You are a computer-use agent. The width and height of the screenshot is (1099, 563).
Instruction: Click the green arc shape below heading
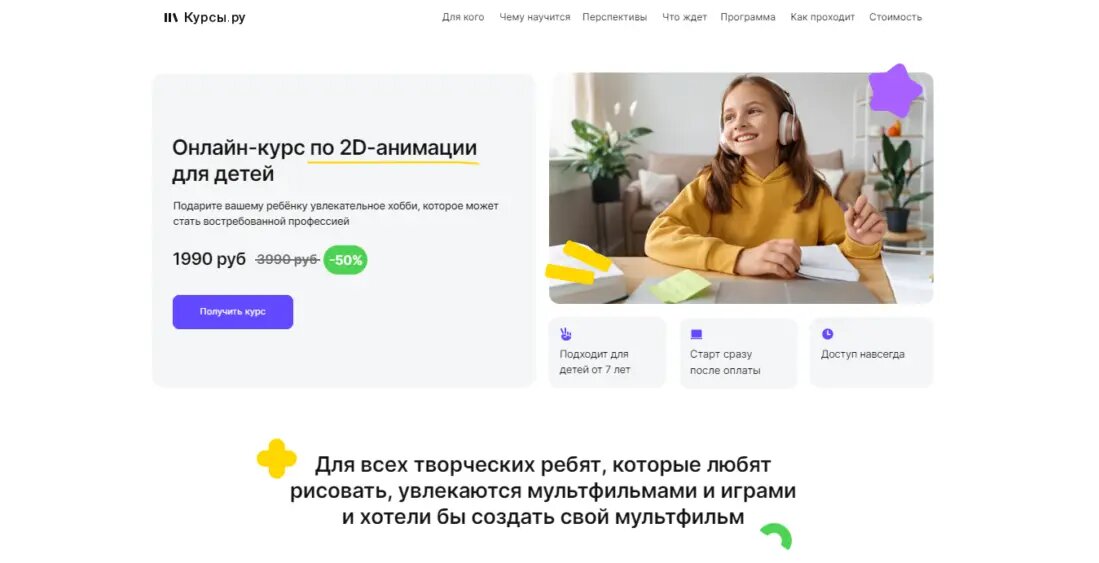pos(777,536)
